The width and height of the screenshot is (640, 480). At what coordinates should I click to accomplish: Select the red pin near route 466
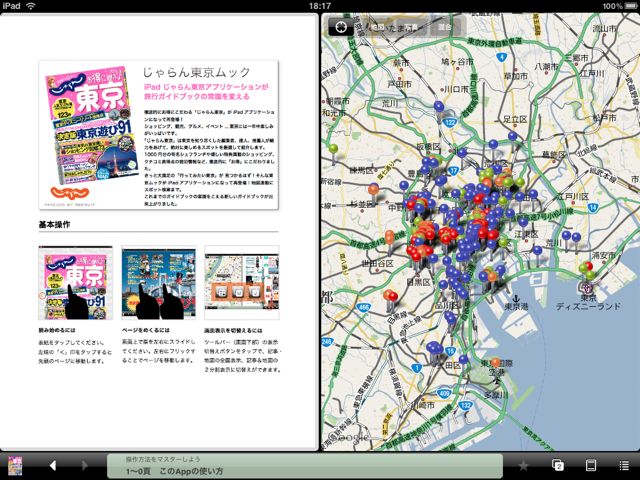393,296
